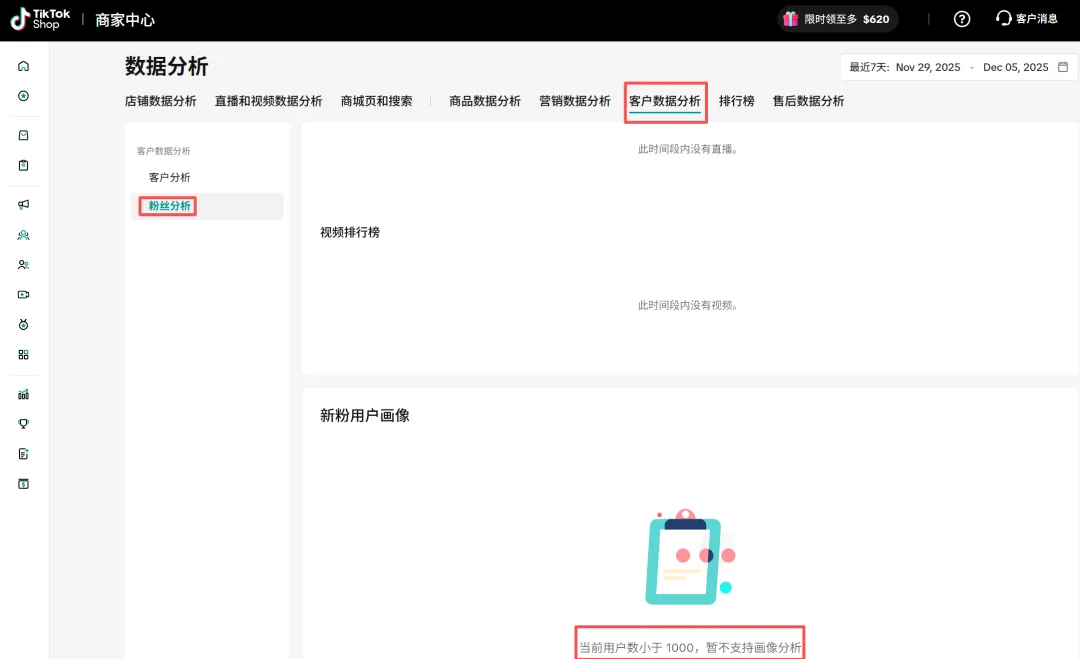The width and height of the screenshot is (1080, 659).
Task: Switch to 商品数据分析 tab
Action: (485, 101)
